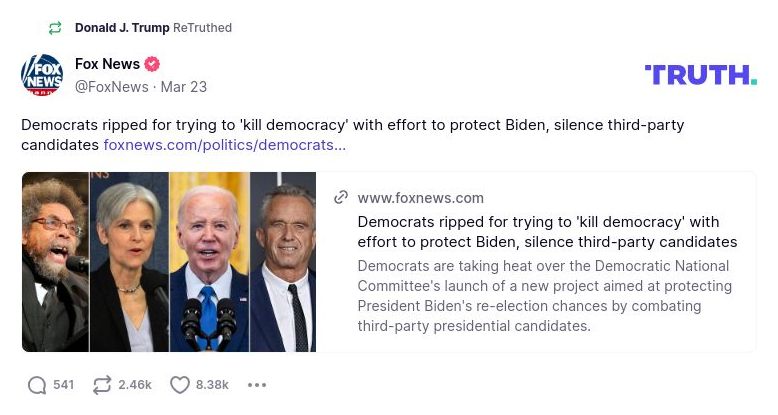Click the red verified badge
The height and width of the screenshot is (415, 778).
click(x=152, y=65)
